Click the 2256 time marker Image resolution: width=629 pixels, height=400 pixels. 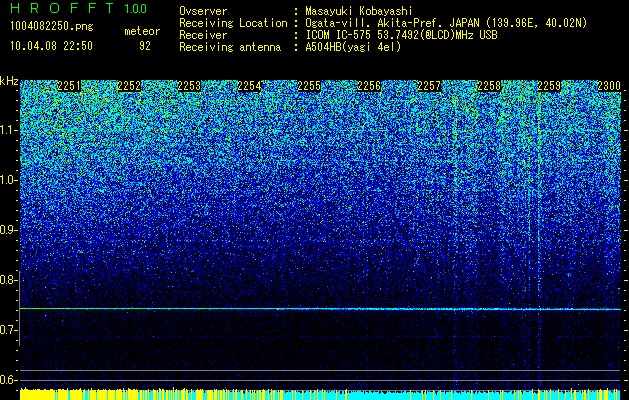pyautogui.click(x=369, y=86)
